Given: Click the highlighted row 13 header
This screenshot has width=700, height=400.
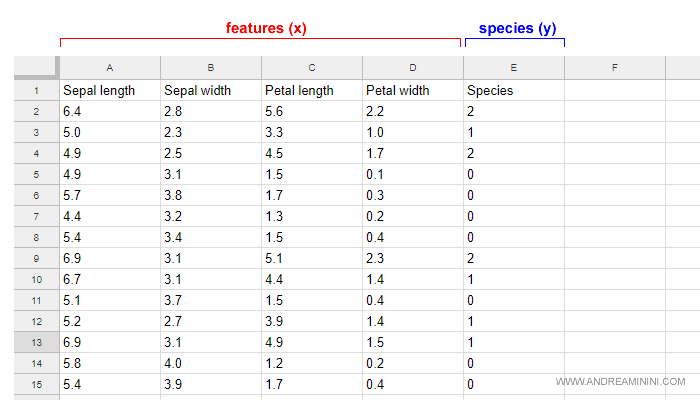Looking at the screenshot, I should [36, 342].
